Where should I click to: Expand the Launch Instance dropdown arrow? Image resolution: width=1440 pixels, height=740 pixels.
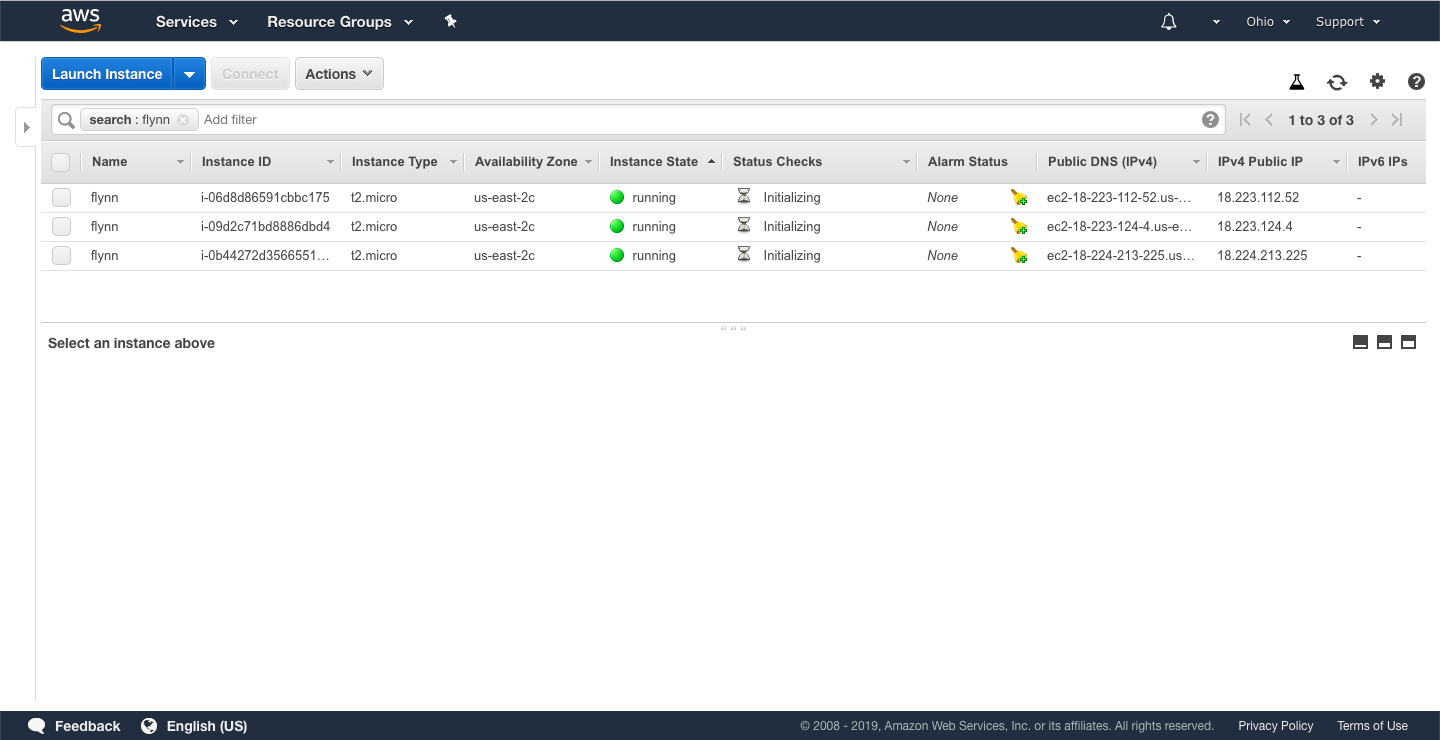click(189, 74)
